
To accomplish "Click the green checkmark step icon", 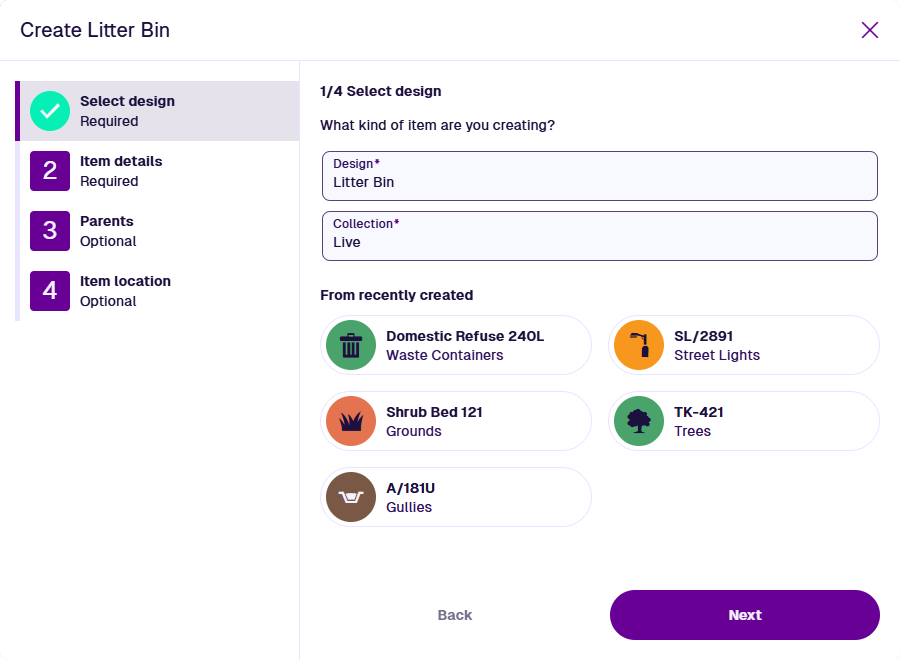I will click(50, 111).
